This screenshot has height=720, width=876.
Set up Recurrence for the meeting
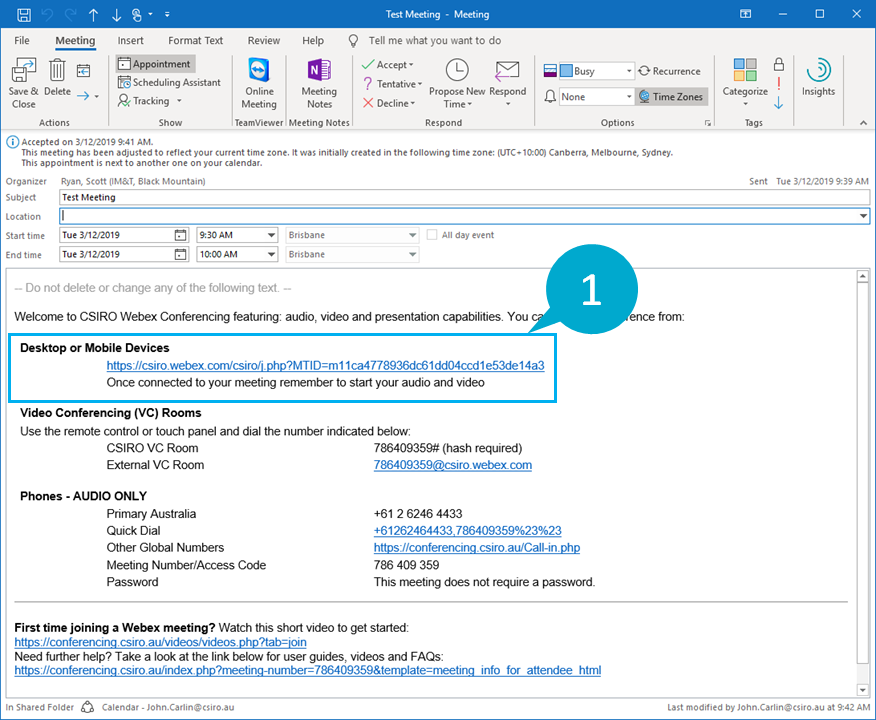click(x=669, y=71)
